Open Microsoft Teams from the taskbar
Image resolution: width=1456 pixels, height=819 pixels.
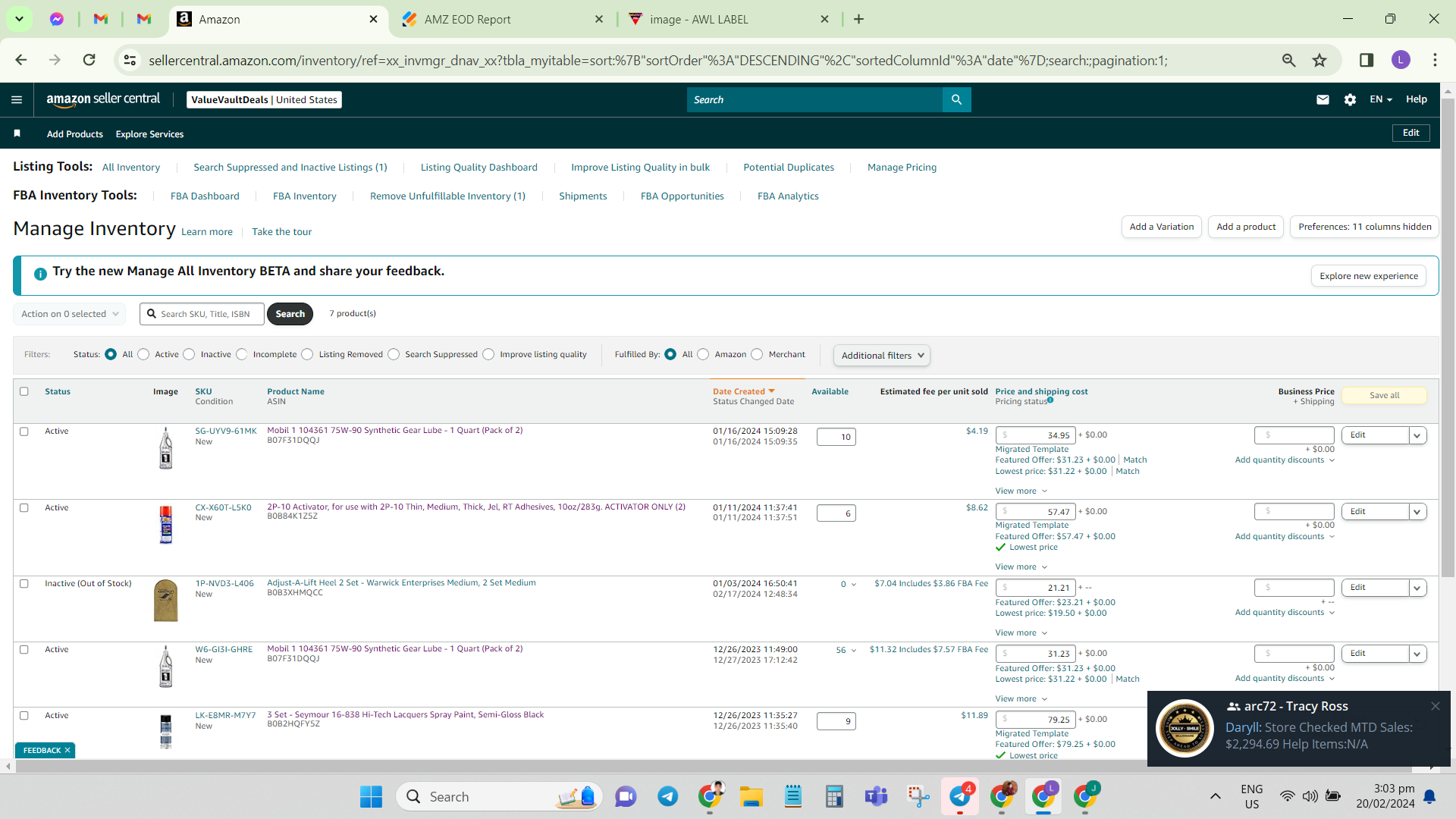pos(876,796)
